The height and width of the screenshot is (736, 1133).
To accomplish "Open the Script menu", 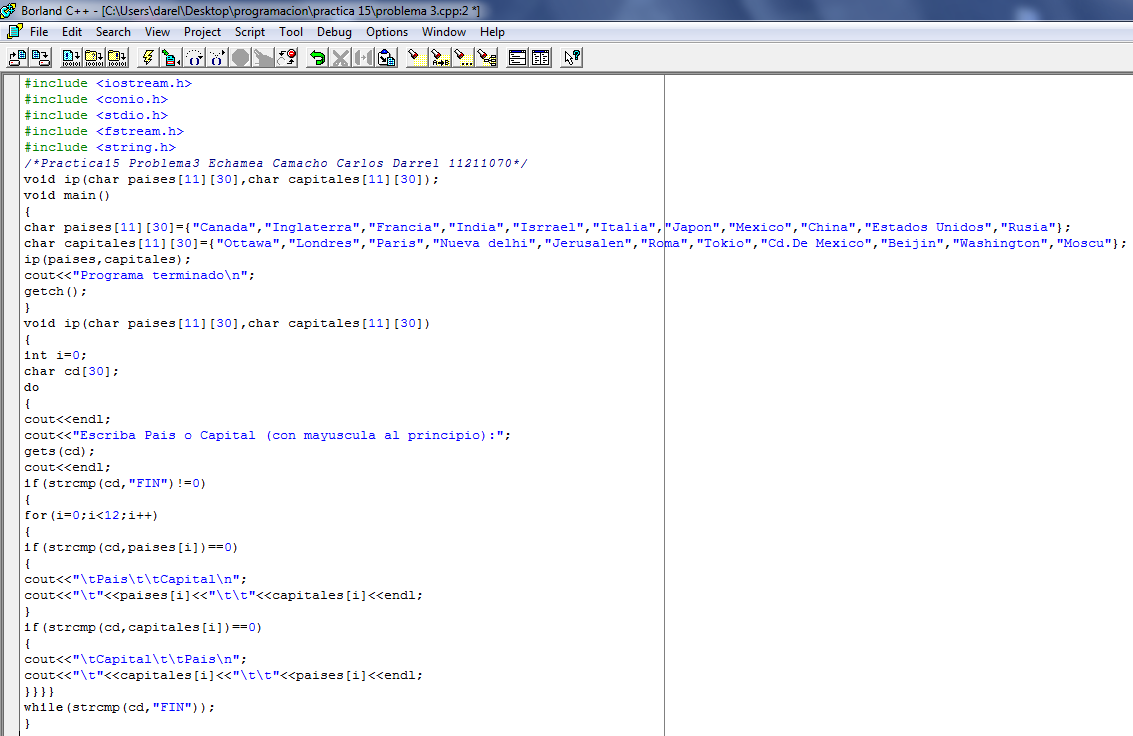I will click(249, 31).
